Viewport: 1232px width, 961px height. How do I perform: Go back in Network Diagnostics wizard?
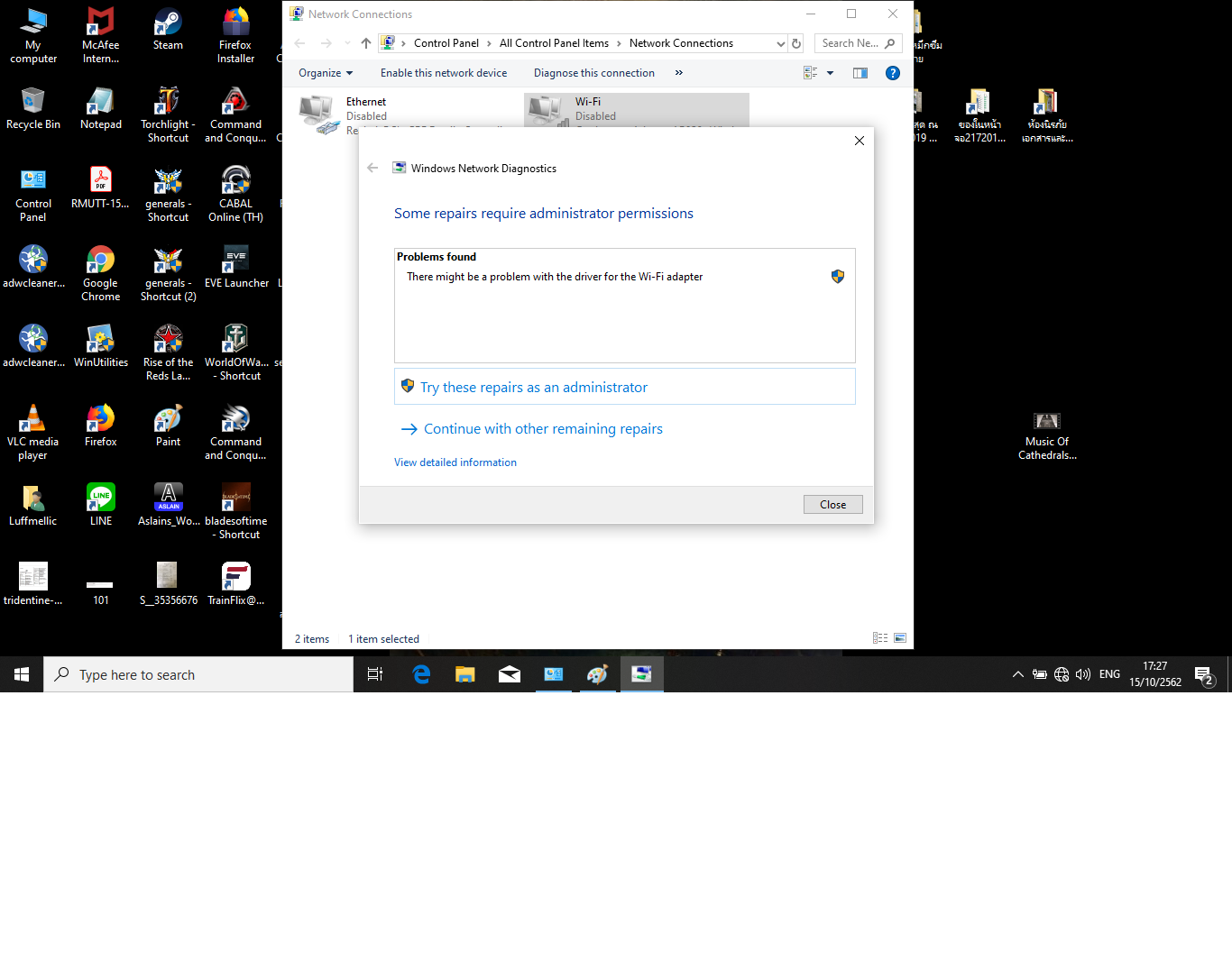click(x=372, y=168)
